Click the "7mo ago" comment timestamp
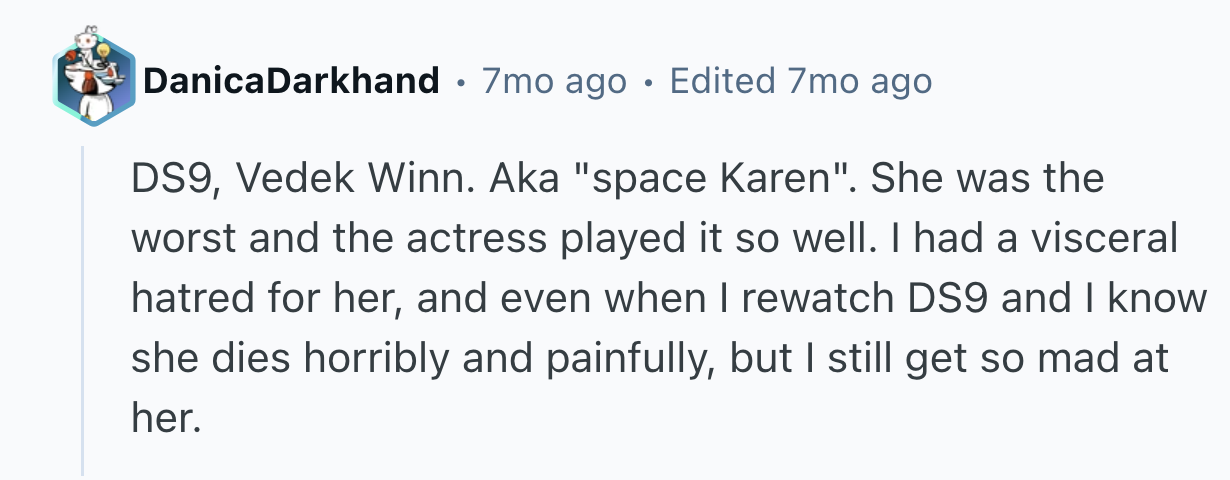The width and height of the screenshot is (1230, 480). click(x=554, y=81)
